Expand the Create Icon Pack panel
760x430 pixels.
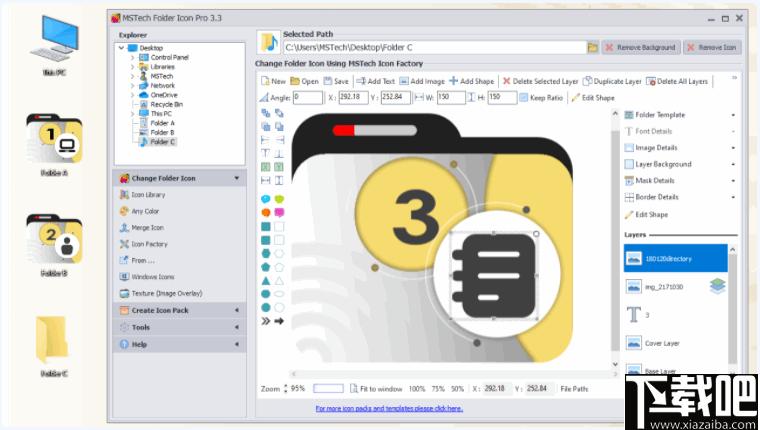[180, 310]
